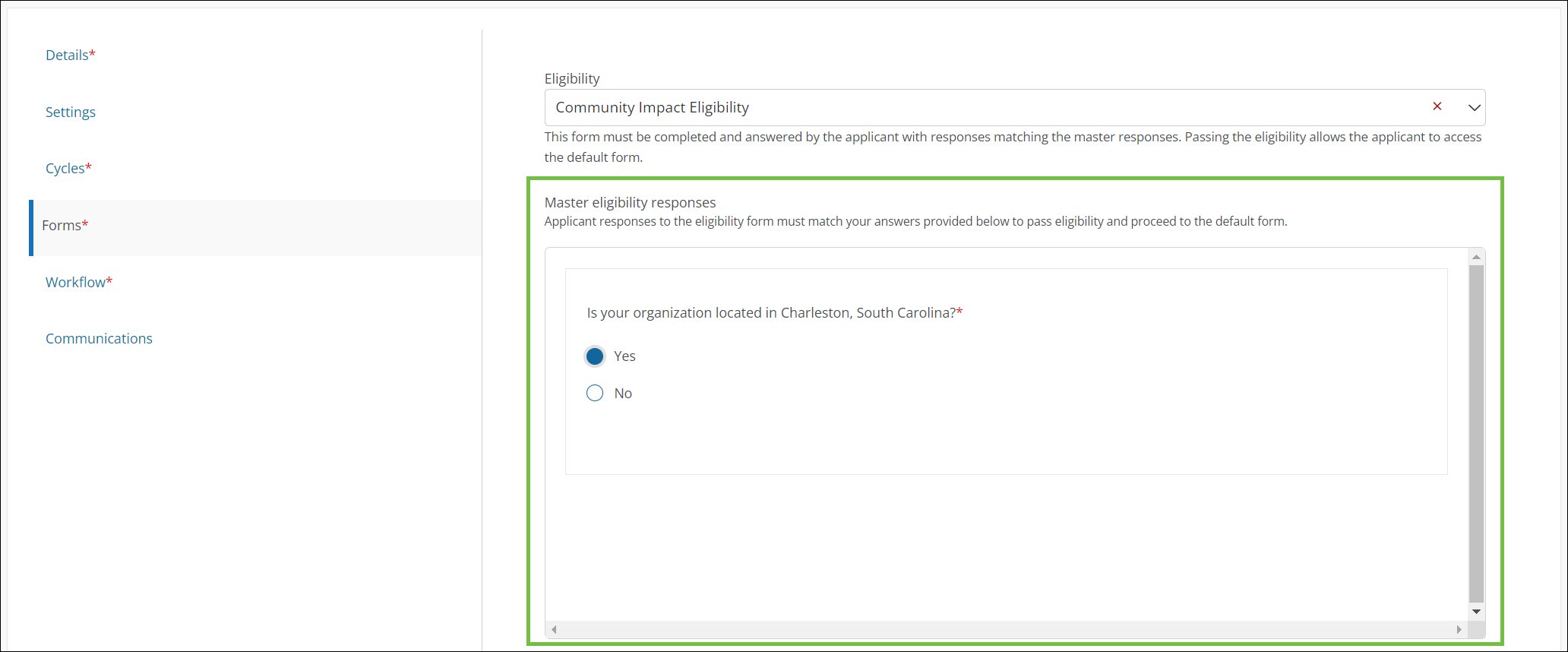Image resolution: width=1568 pixels, height=652 pixels.
Task: Click the horizontal scrollbar track in responses panel
Action: [x=1007, y=629]
